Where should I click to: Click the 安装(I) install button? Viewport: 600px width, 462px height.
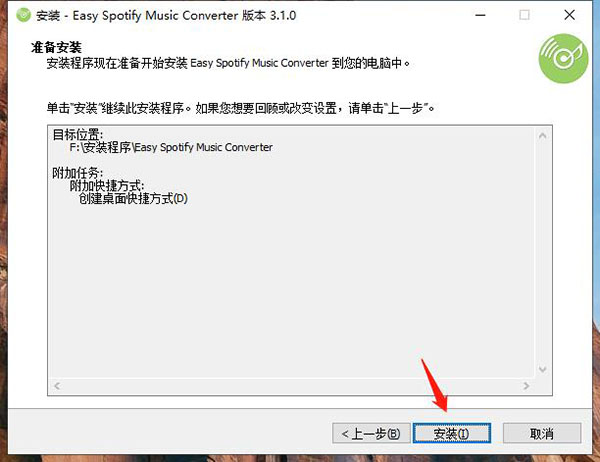[x=452, y=433]
